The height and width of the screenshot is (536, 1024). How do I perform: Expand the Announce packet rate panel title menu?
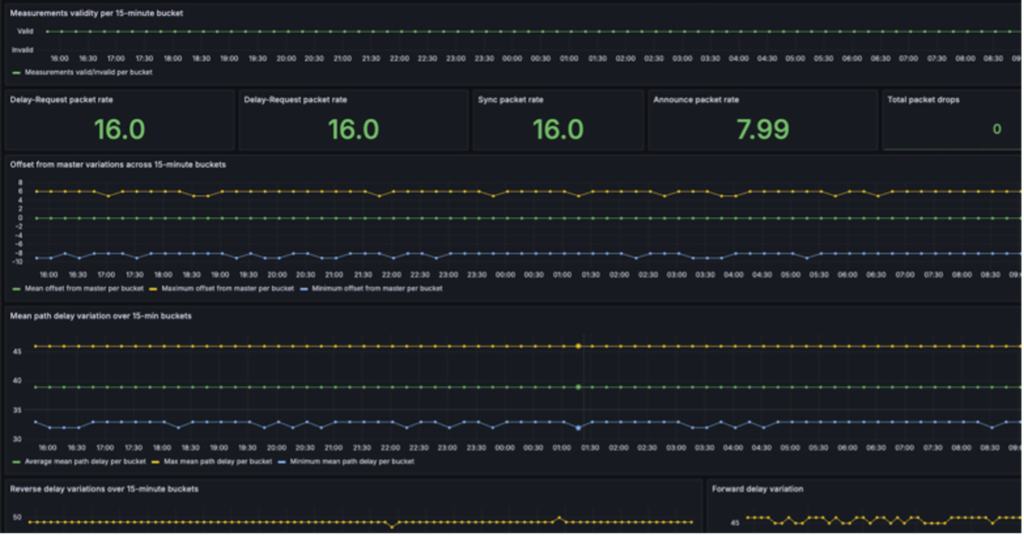tap(696, 100)
